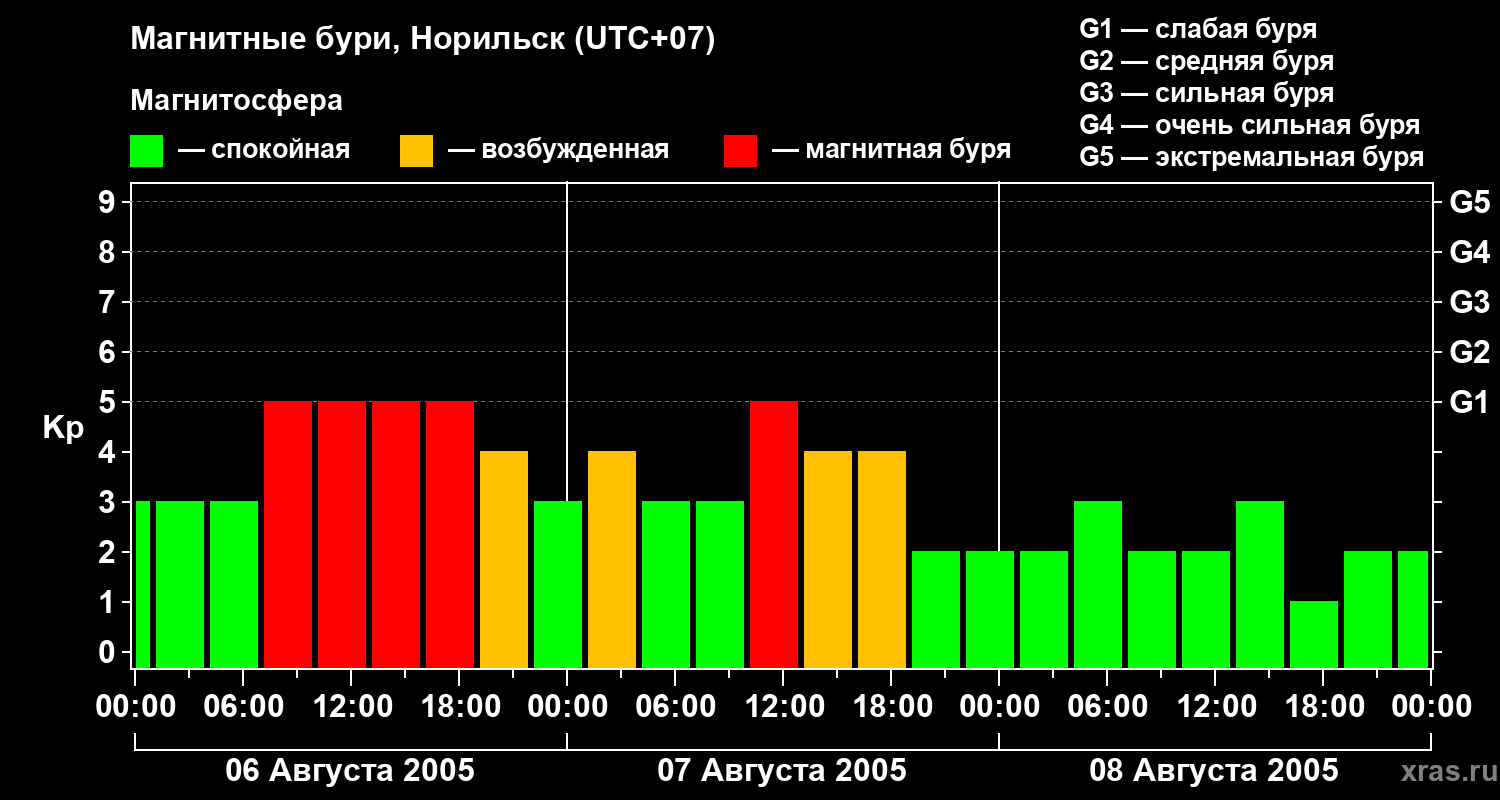Click the 'G4' mark on the right axis
This screenshot has height=800, width=1500.
(x=1469, y=252)
